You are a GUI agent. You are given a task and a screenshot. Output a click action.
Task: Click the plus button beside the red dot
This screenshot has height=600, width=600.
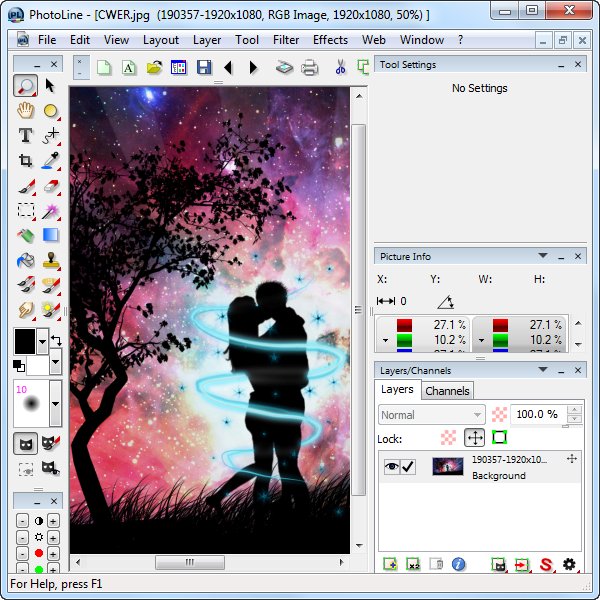pyautogui.click(x=53, y=552)
